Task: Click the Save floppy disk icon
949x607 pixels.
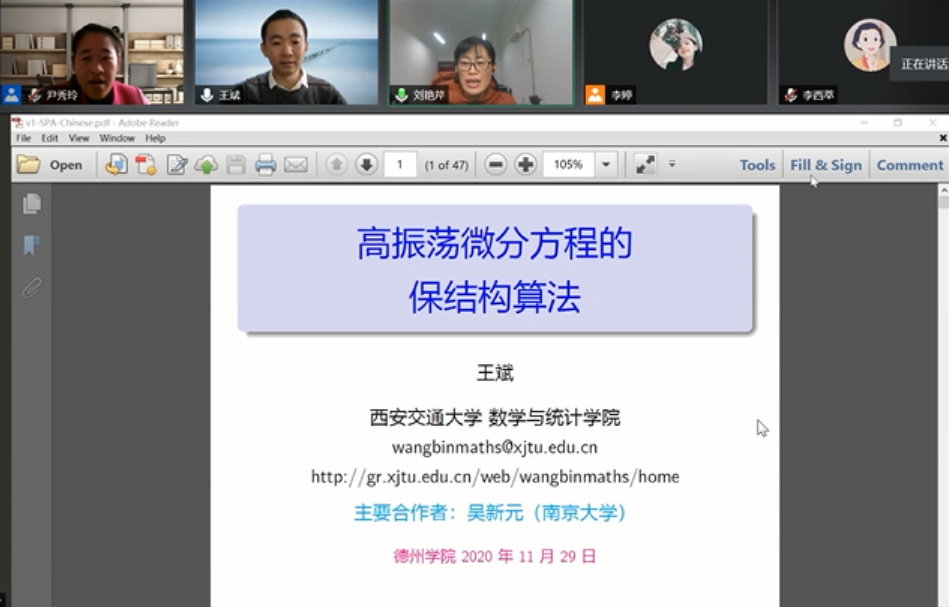Action: tap(236, 165)
